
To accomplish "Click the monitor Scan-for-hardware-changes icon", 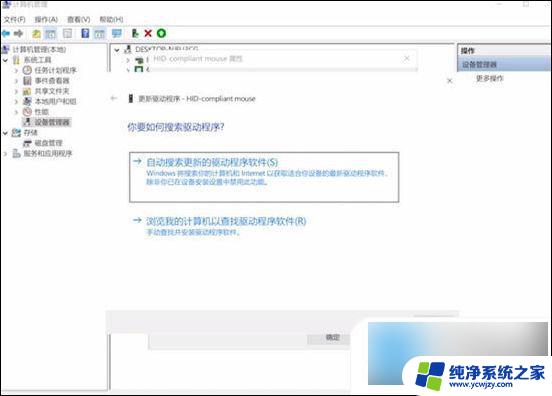I will (x=116, y=33).
